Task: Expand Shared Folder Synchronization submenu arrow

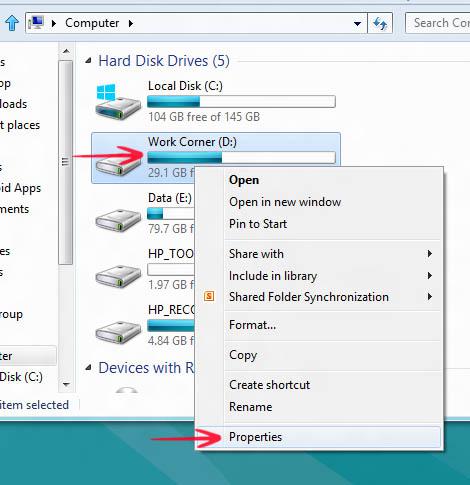Action: click(x=430, y=296)
